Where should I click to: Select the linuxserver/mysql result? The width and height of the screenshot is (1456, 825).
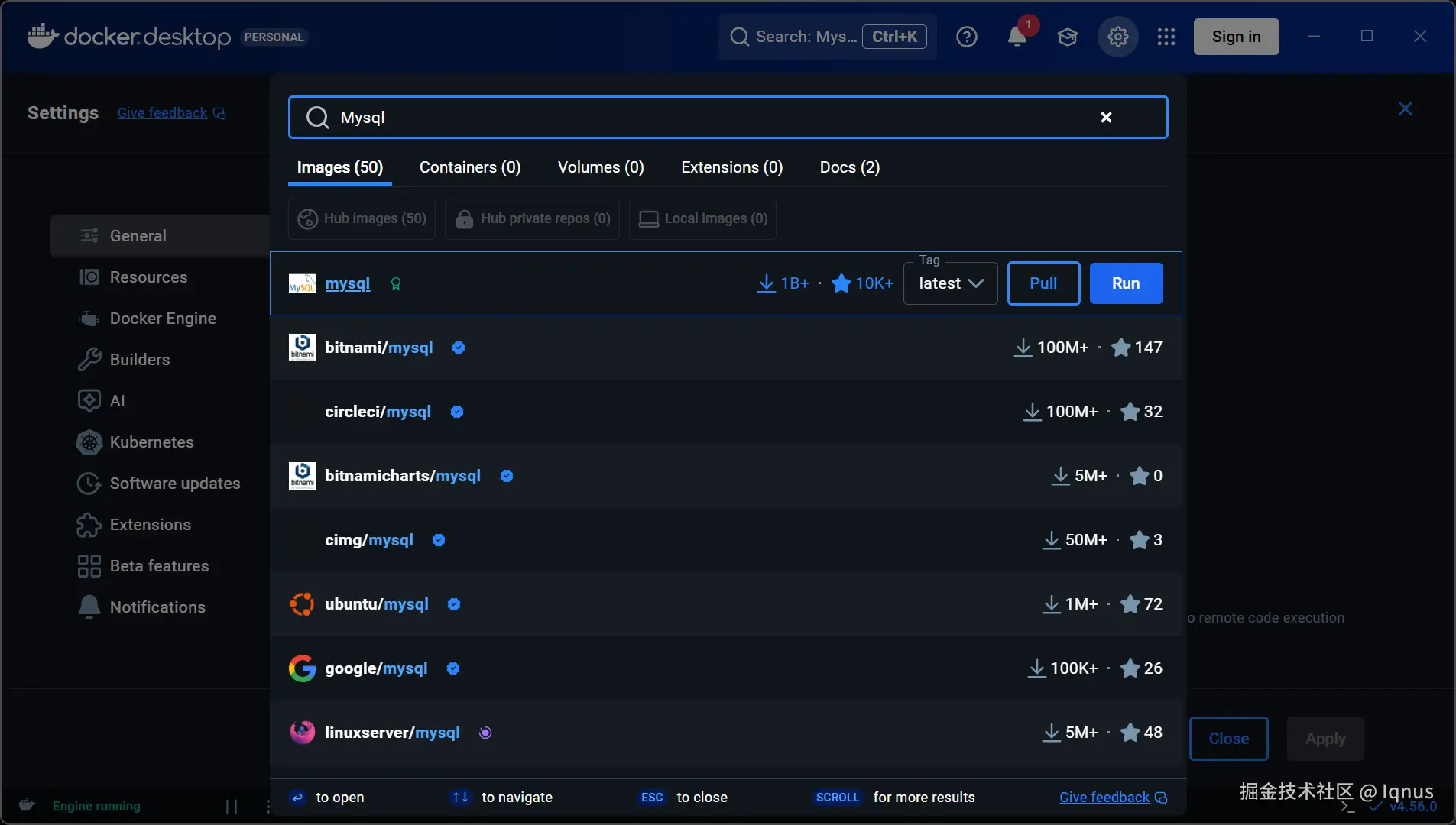click(726, 733)
